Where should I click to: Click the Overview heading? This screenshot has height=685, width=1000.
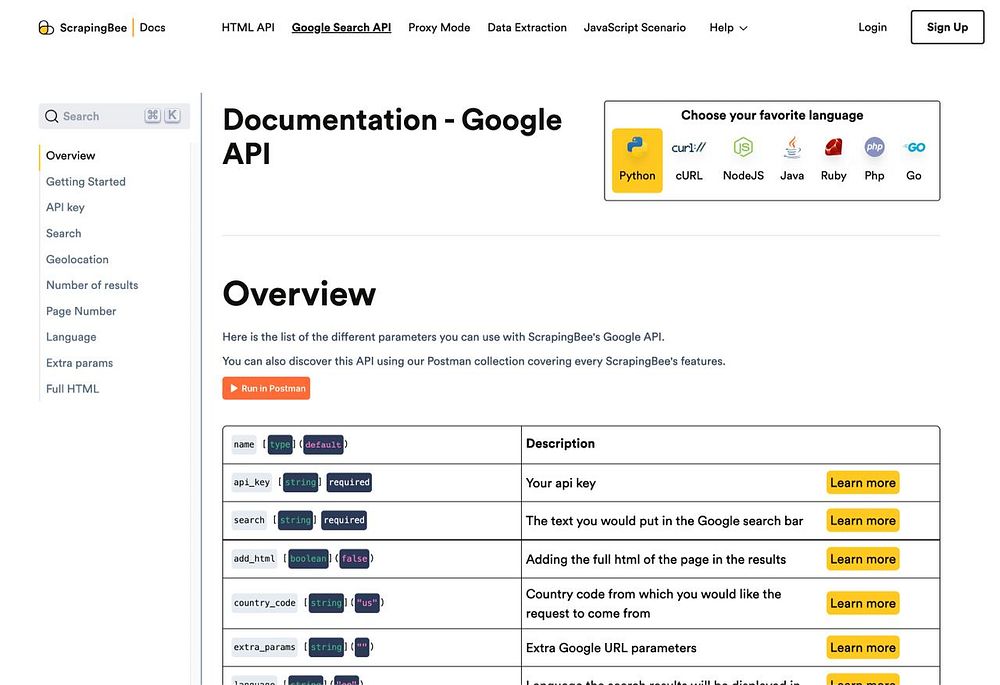point(299,293)
